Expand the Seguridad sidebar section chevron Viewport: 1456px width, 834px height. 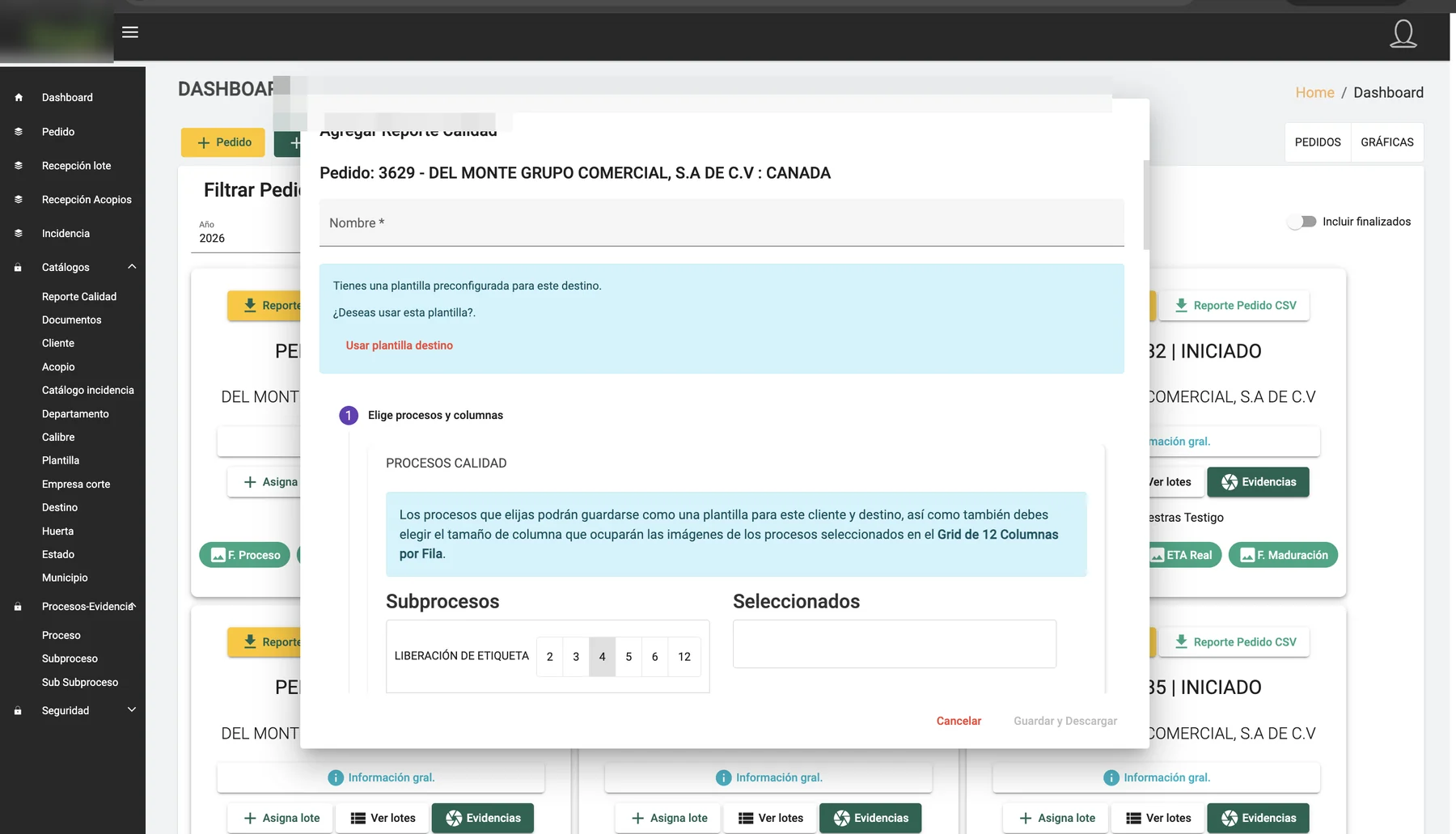[x=132, y=710]
